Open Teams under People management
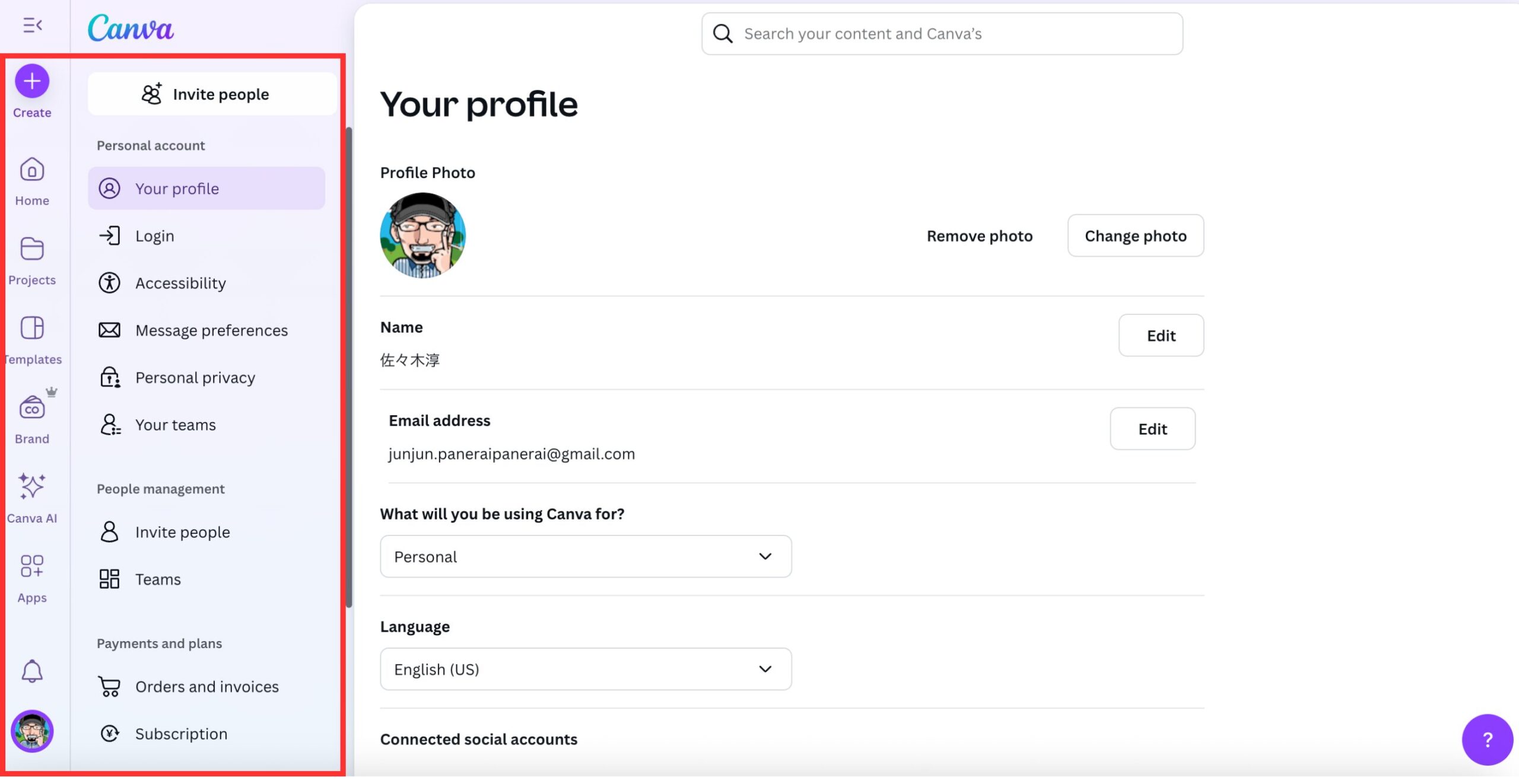This screenshot has width=1519, height=784. (x=206, y=579)
